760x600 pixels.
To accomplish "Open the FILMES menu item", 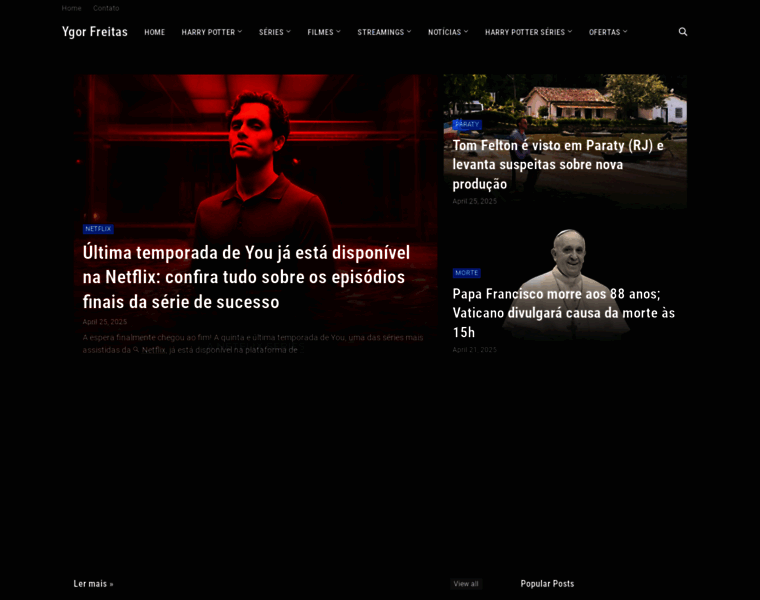I will tap(320, 32).
